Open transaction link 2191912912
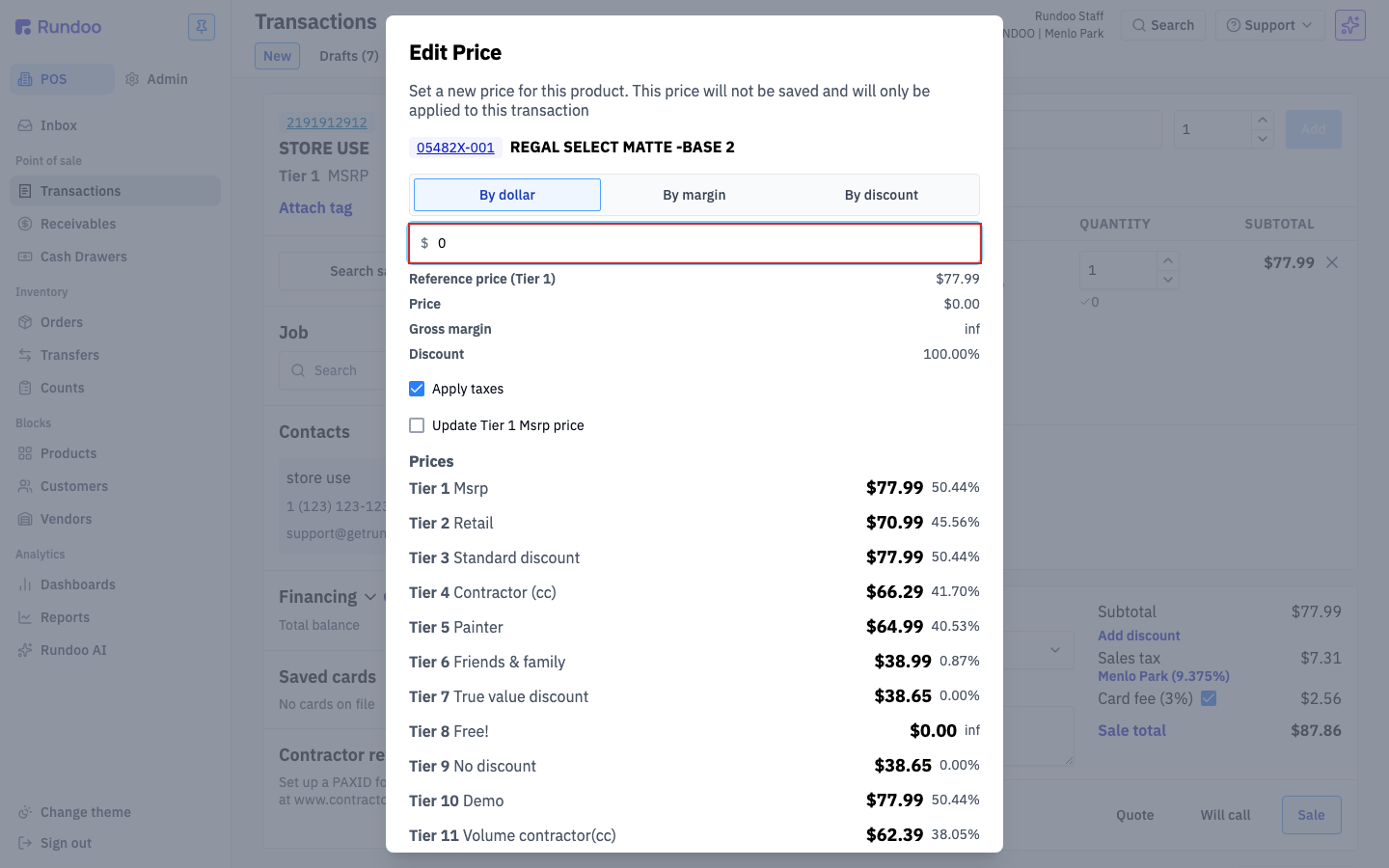1389x868 pixels. (327, 122)
